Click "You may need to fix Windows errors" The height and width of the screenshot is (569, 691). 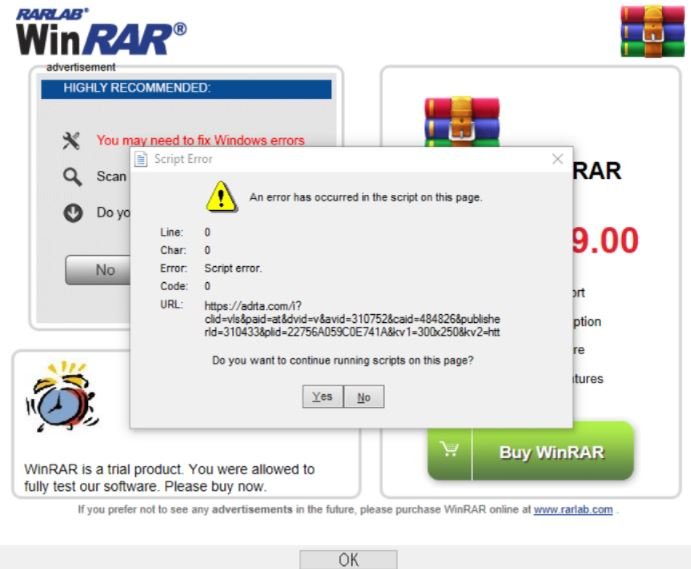click(201, 140)
